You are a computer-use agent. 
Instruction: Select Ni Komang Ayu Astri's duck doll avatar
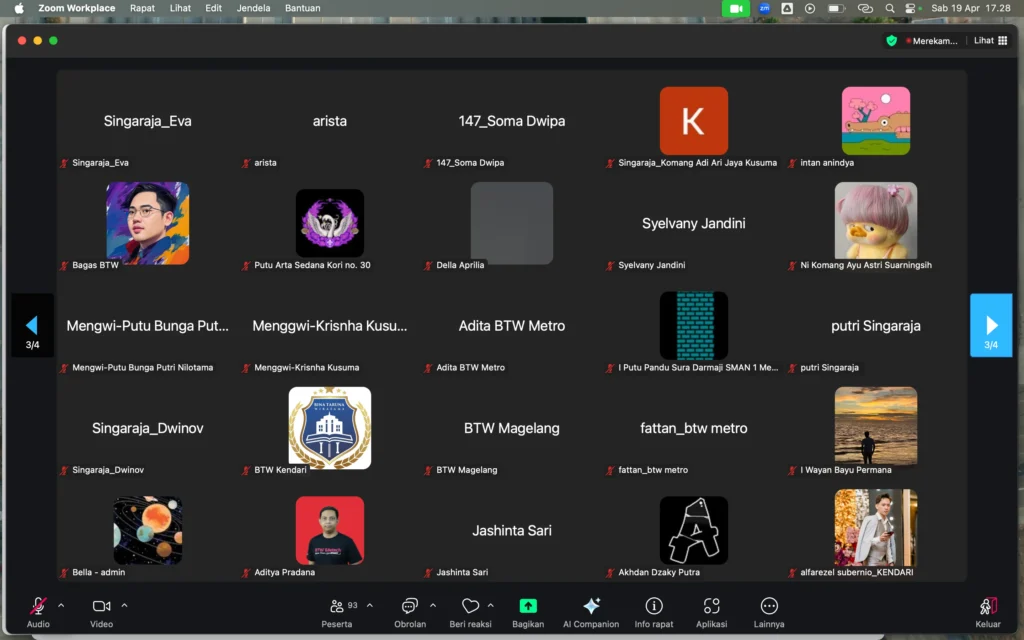pos(876,221)
